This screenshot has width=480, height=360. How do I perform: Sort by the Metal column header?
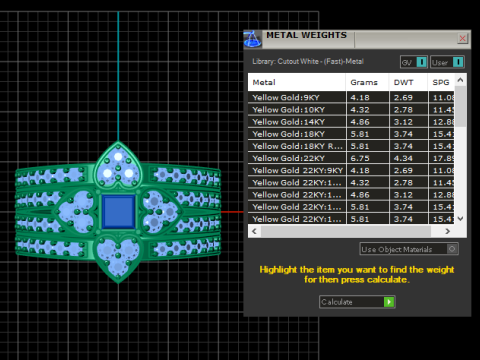pos(297,82)
